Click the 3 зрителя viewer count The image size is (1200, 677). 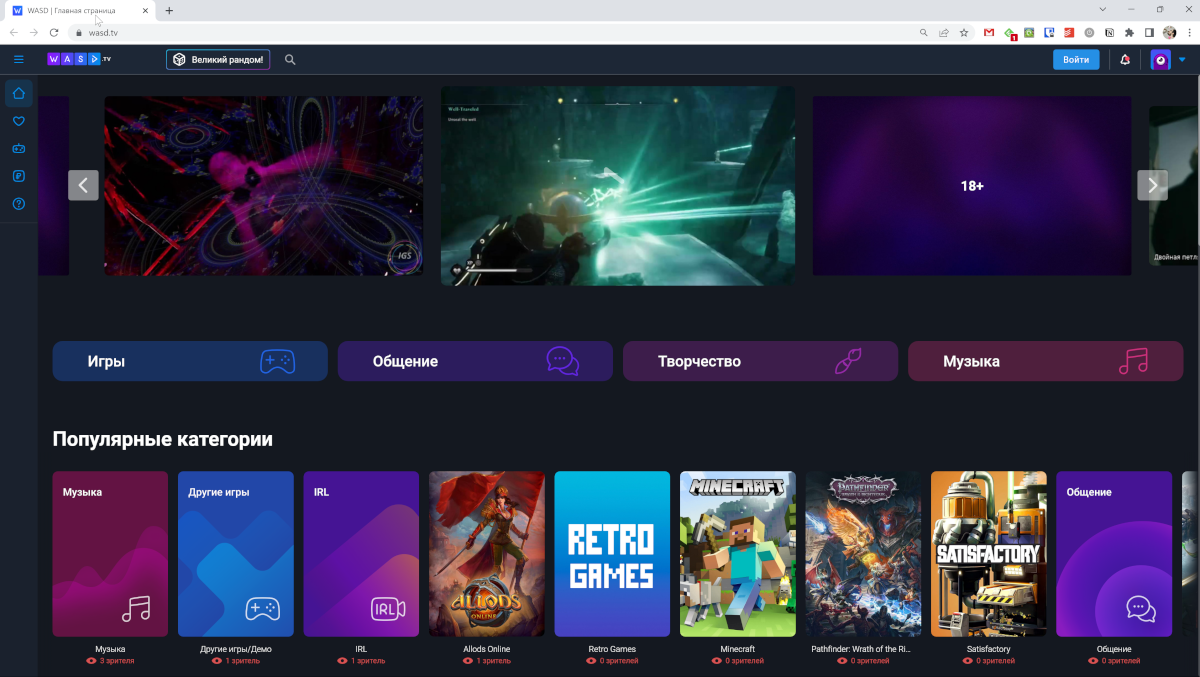click(x=110, y=661)
